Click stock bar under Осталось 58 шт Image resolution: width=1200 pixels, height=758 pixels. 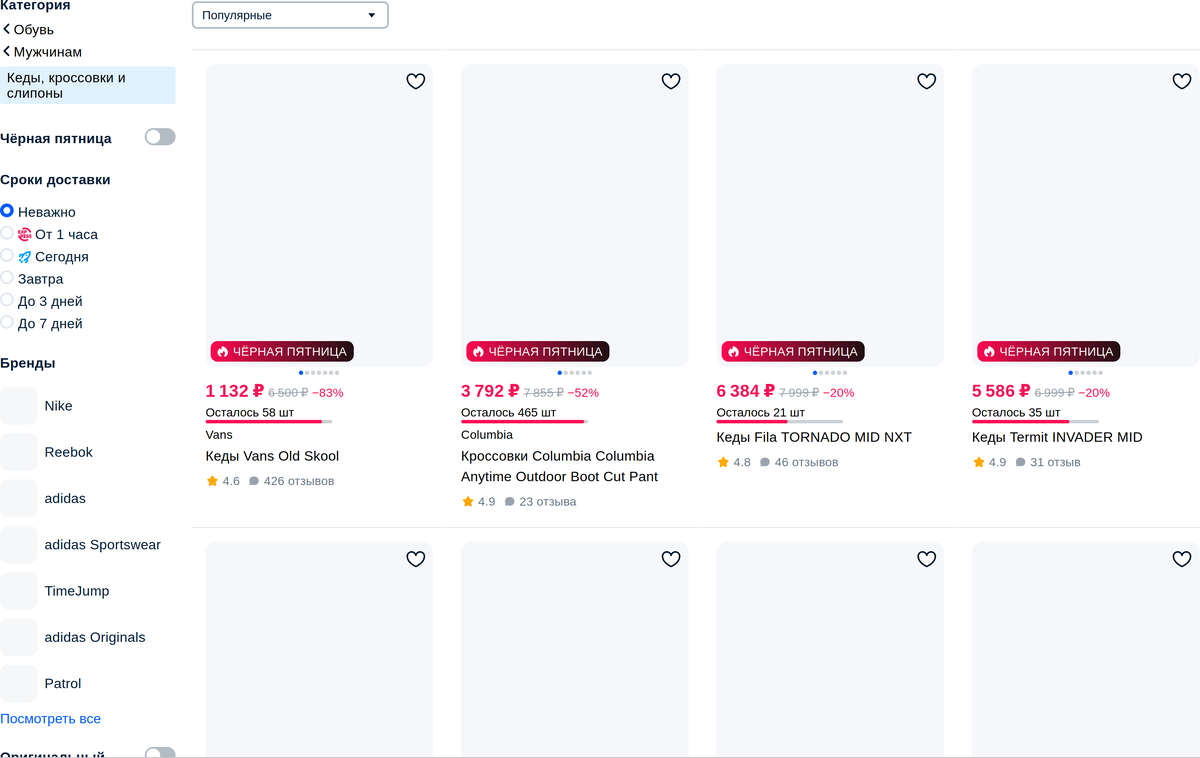point(269,422)
